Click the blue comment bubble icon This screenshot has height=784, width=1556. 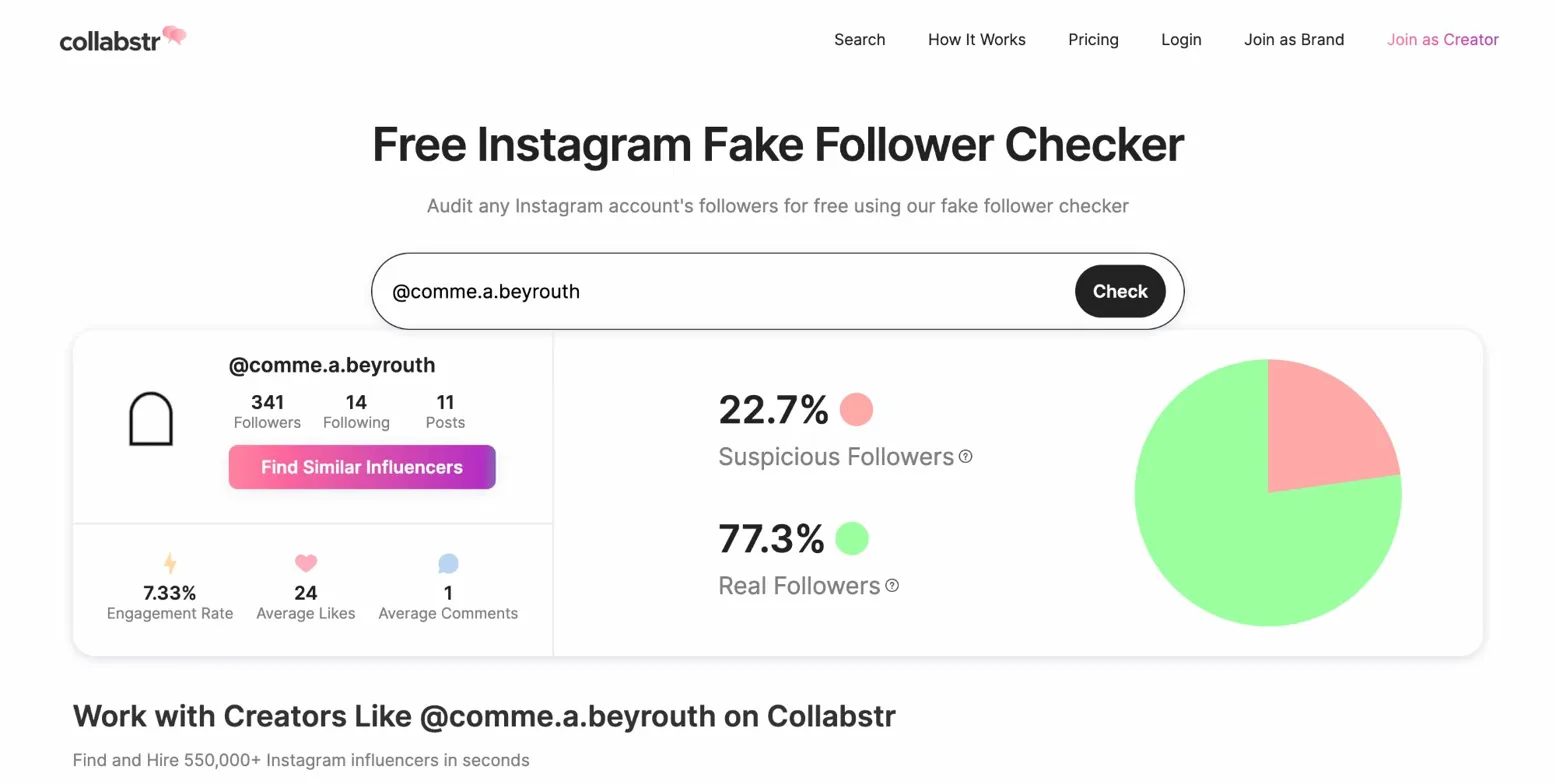[448, 564]
